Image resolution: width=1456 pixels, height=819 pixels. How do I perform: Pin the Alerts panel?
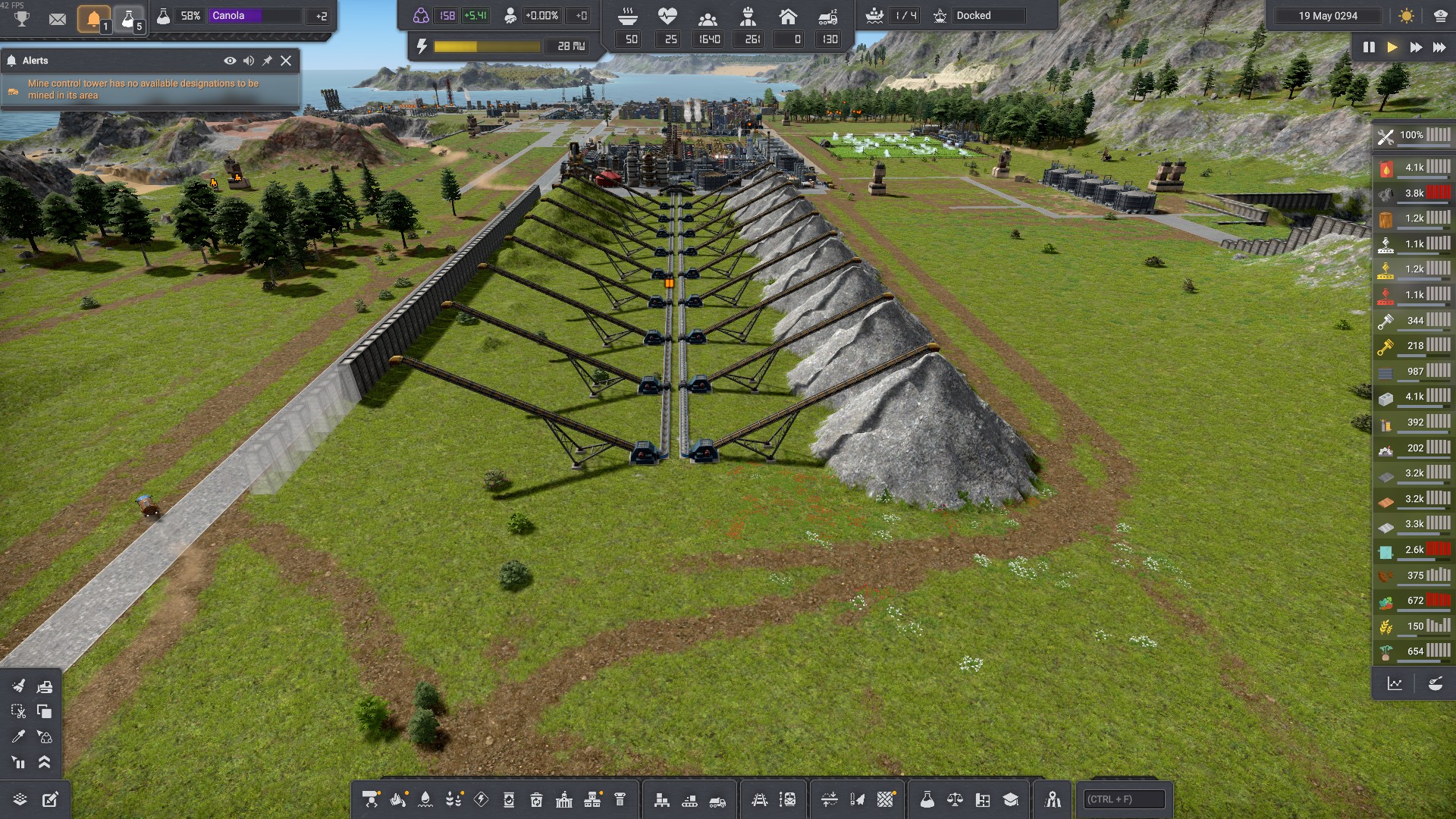[x=267, y=61]
